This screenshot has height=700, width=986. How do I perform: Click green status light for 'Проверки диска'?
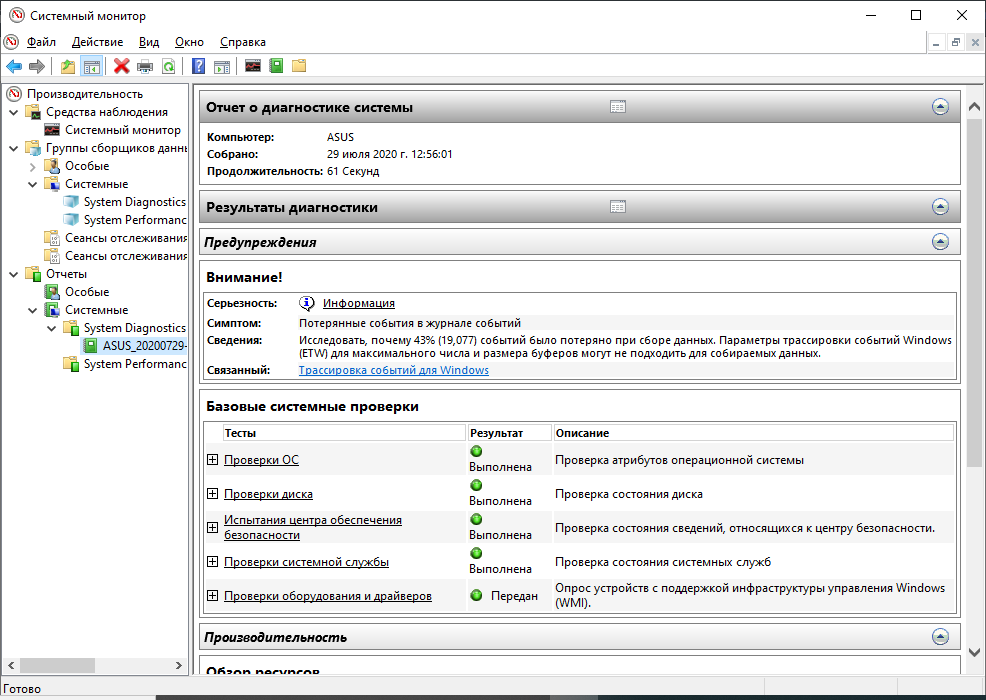coord(476,485)
